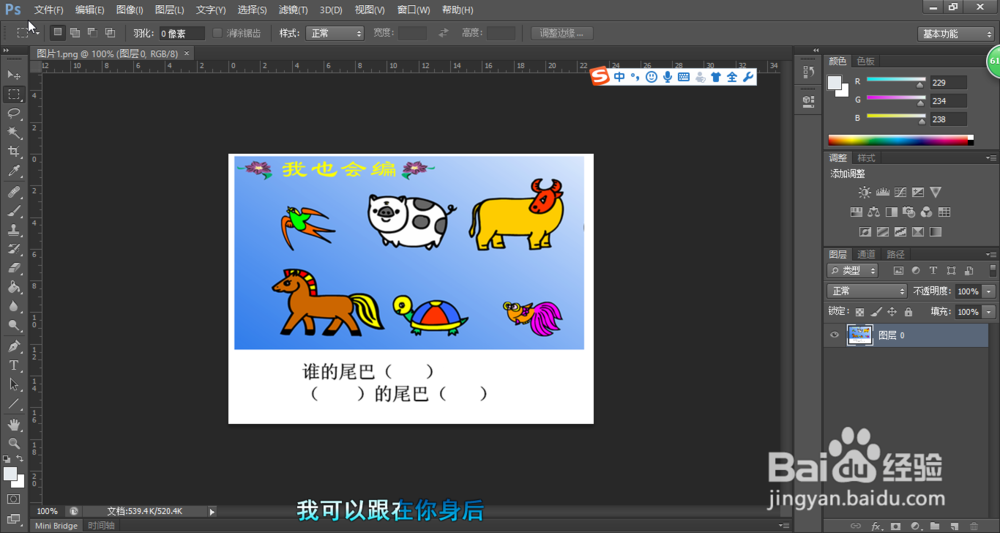
Task: Select the 图层 0 layer thumbnail
Action: click(x=860, y=335)
